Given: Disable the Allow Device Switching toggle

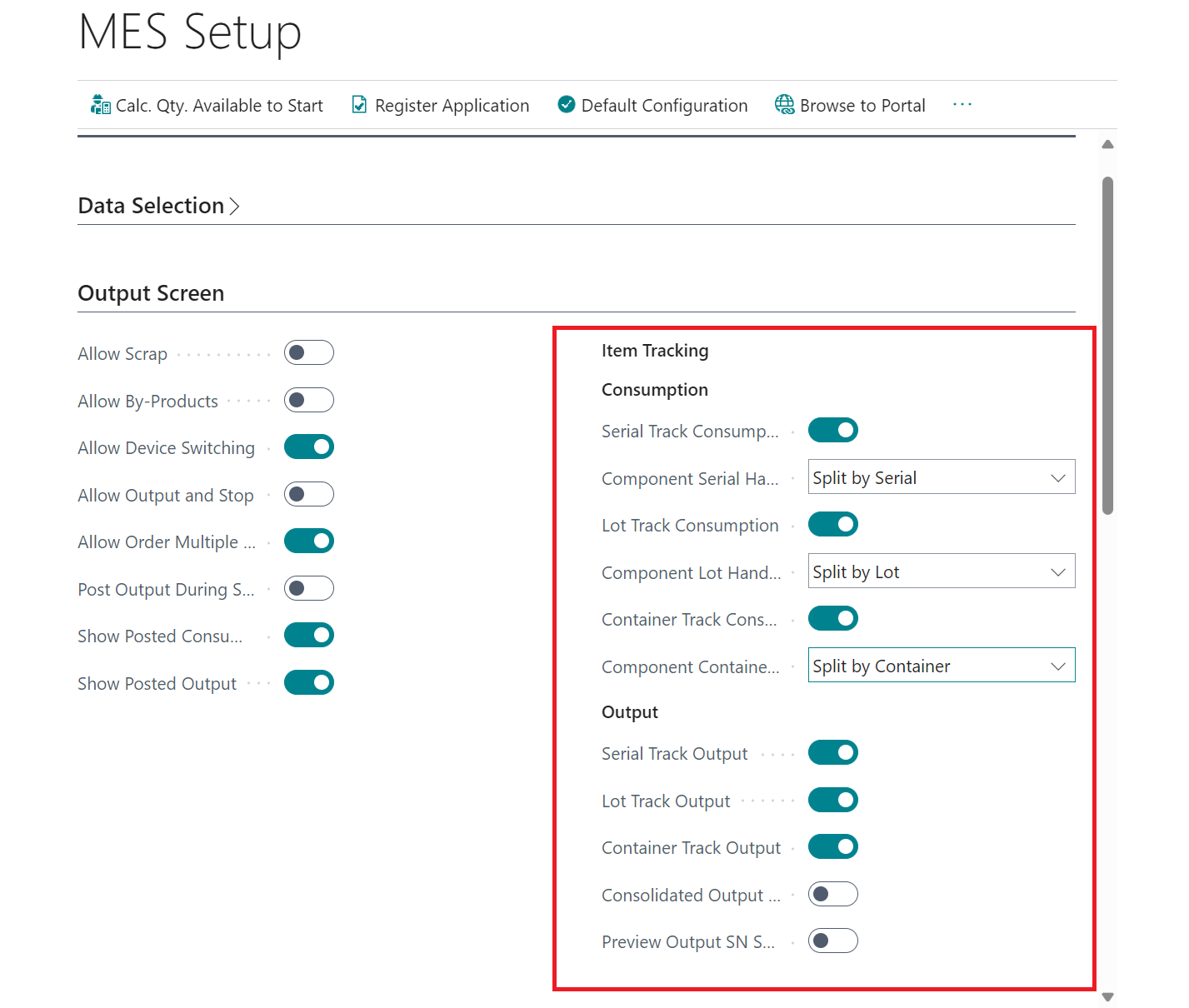Looking at the screenshot, I should pyautogui.click(x=308, y=447).
